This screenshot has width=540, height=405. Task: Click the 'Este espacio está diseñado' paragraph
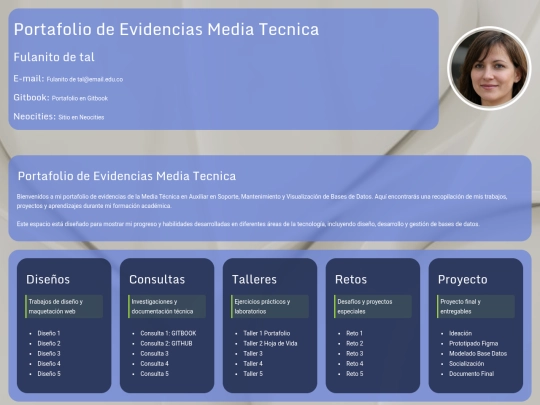[x=248, y=224]
